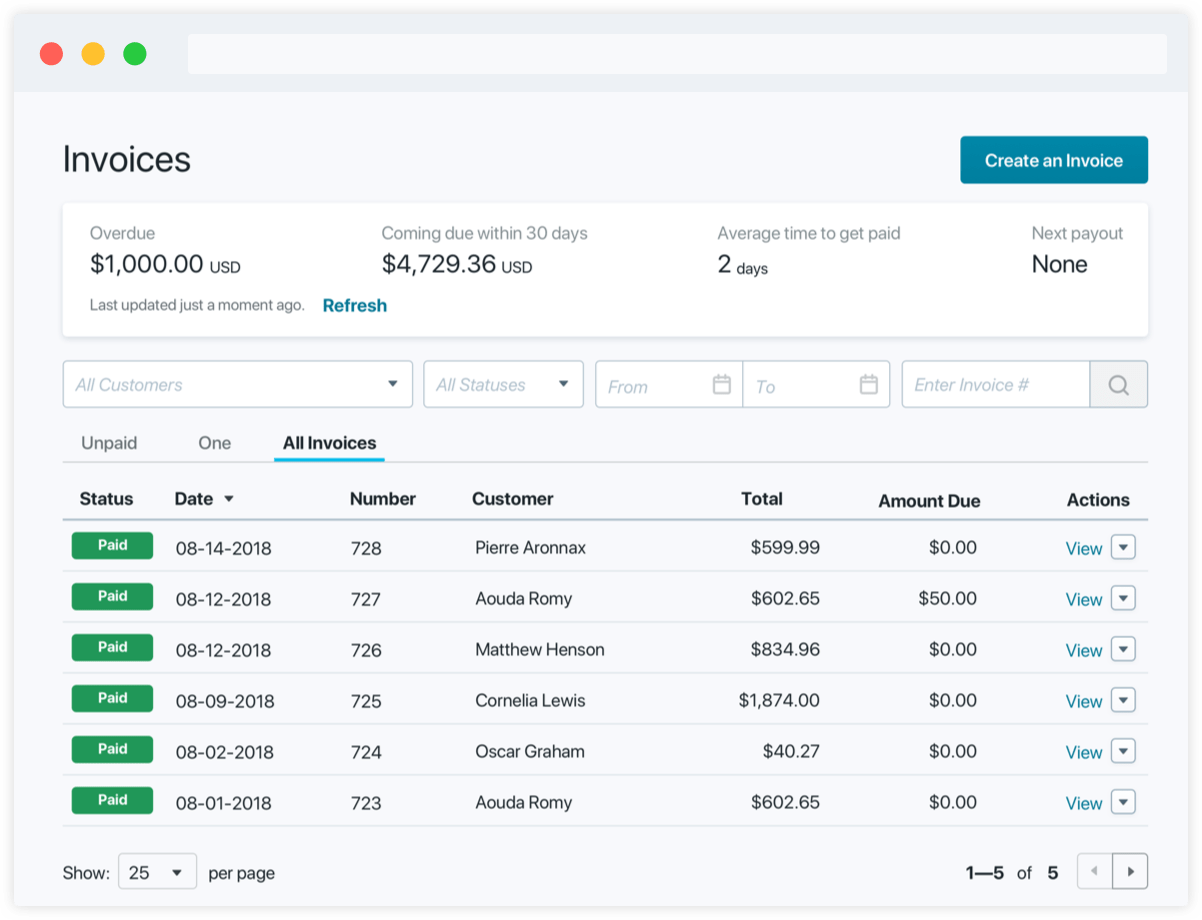Click the date 08-02-2018
The height and width of the screenshot is (920, 1202).
click(x=224, y=753)
